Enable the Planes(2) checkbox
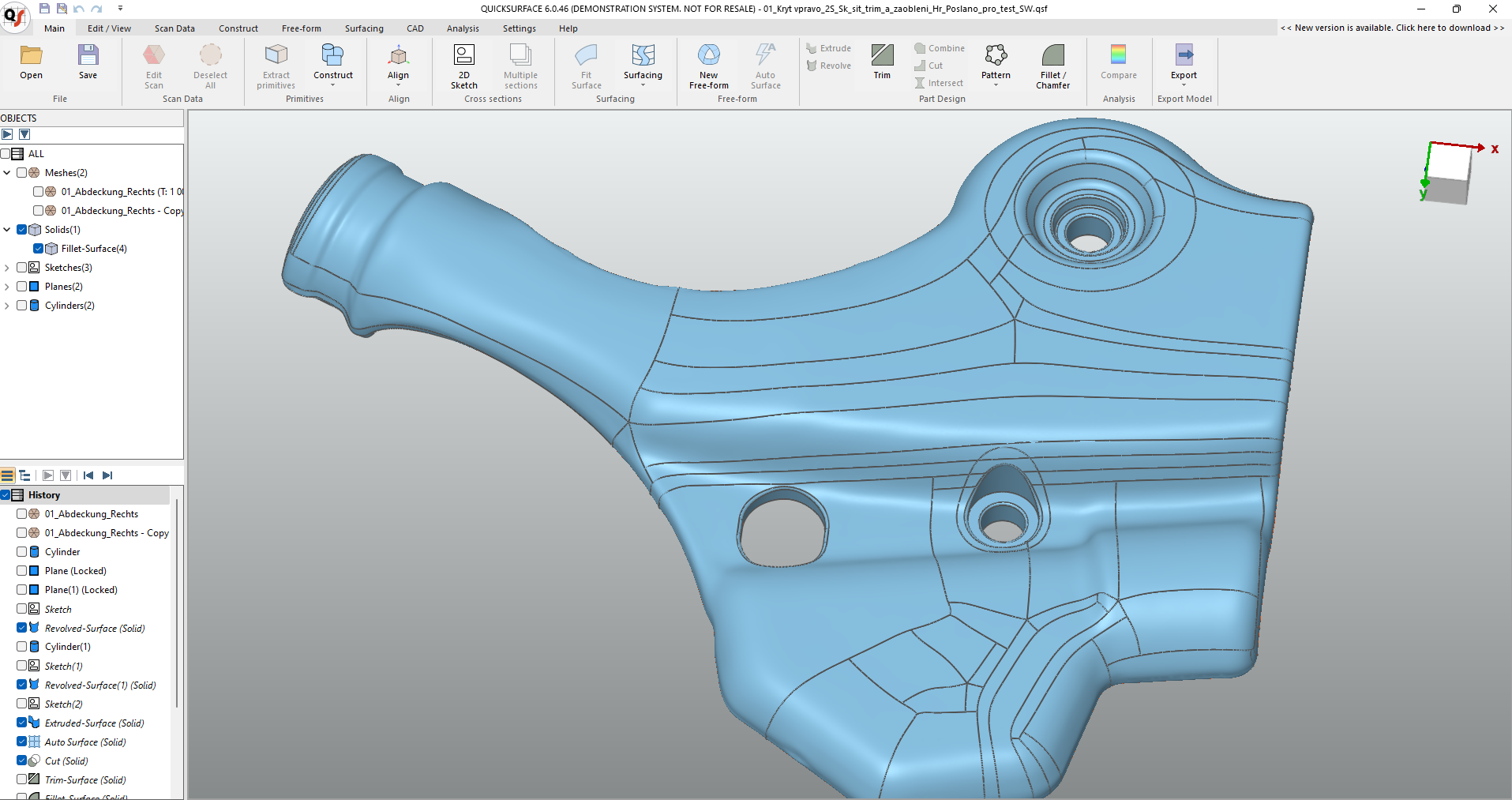1512x800 pixels. pos(22,287)
